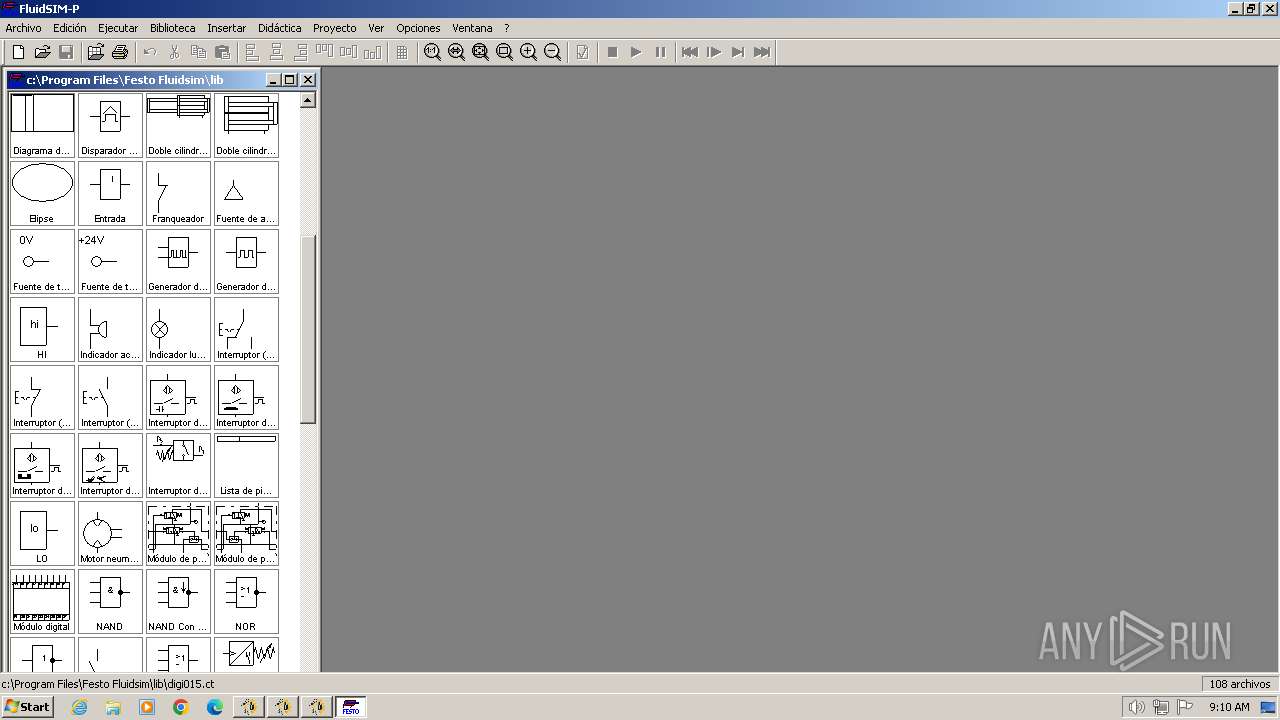Viewport: 1280px width, 720px height.
Task: Zoom in with the plus magnifier
Action: pos(528,52)
